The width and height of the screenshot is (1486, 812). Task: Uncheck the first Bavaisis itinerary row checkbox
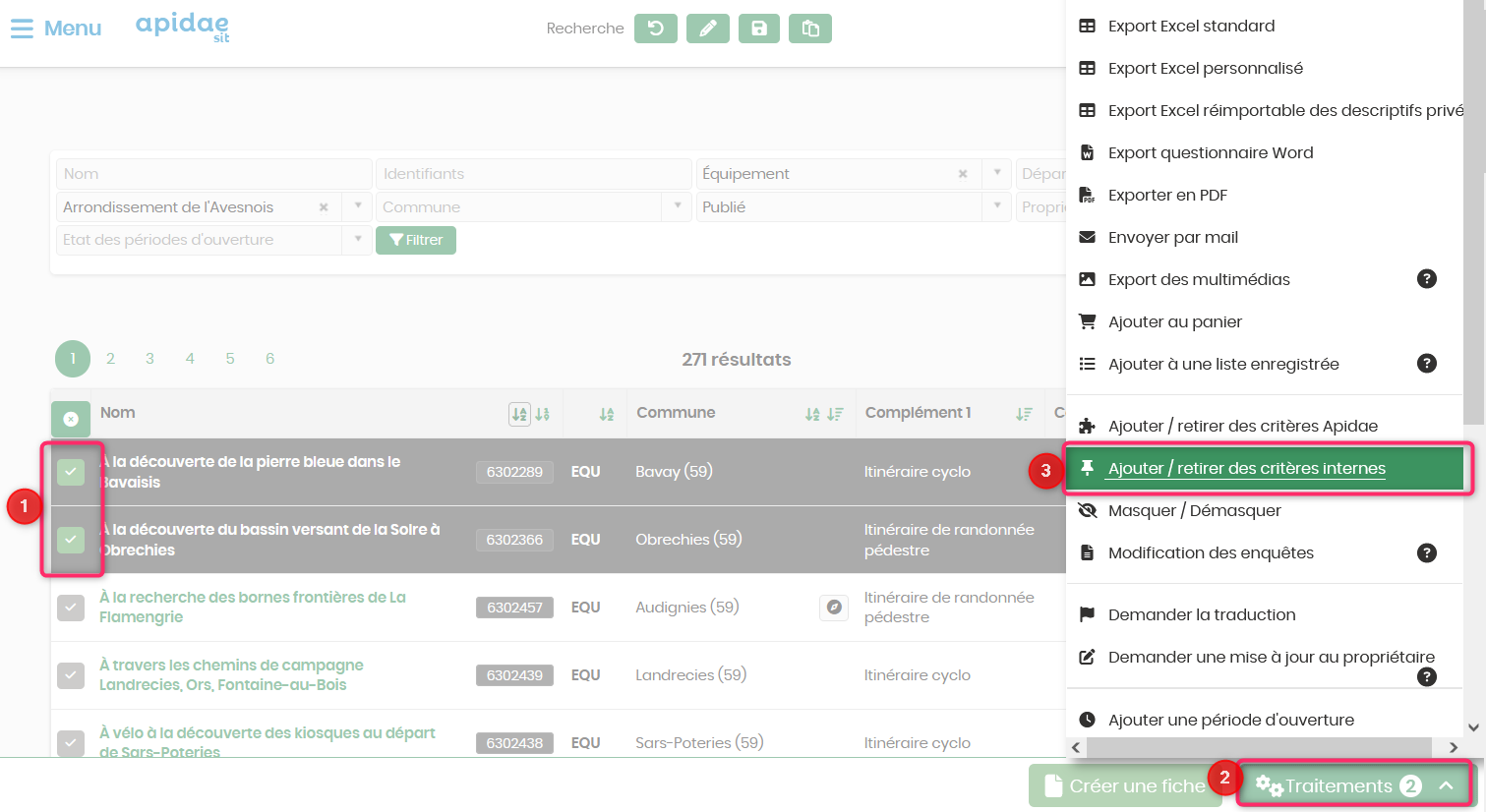[71, 472]
